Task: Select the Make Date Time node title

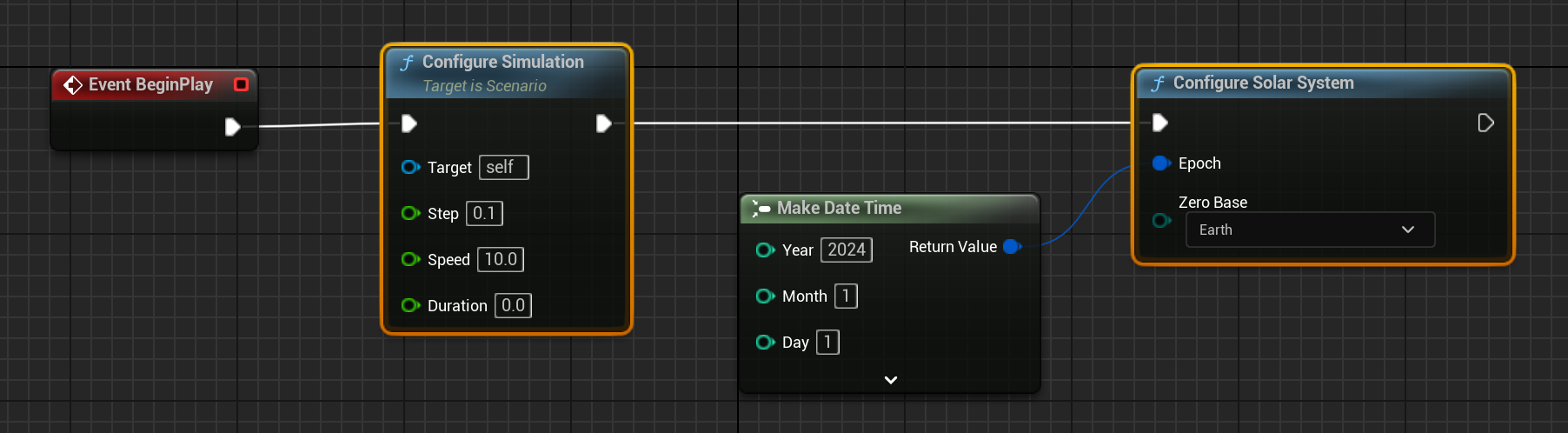Action: (839, 208)
